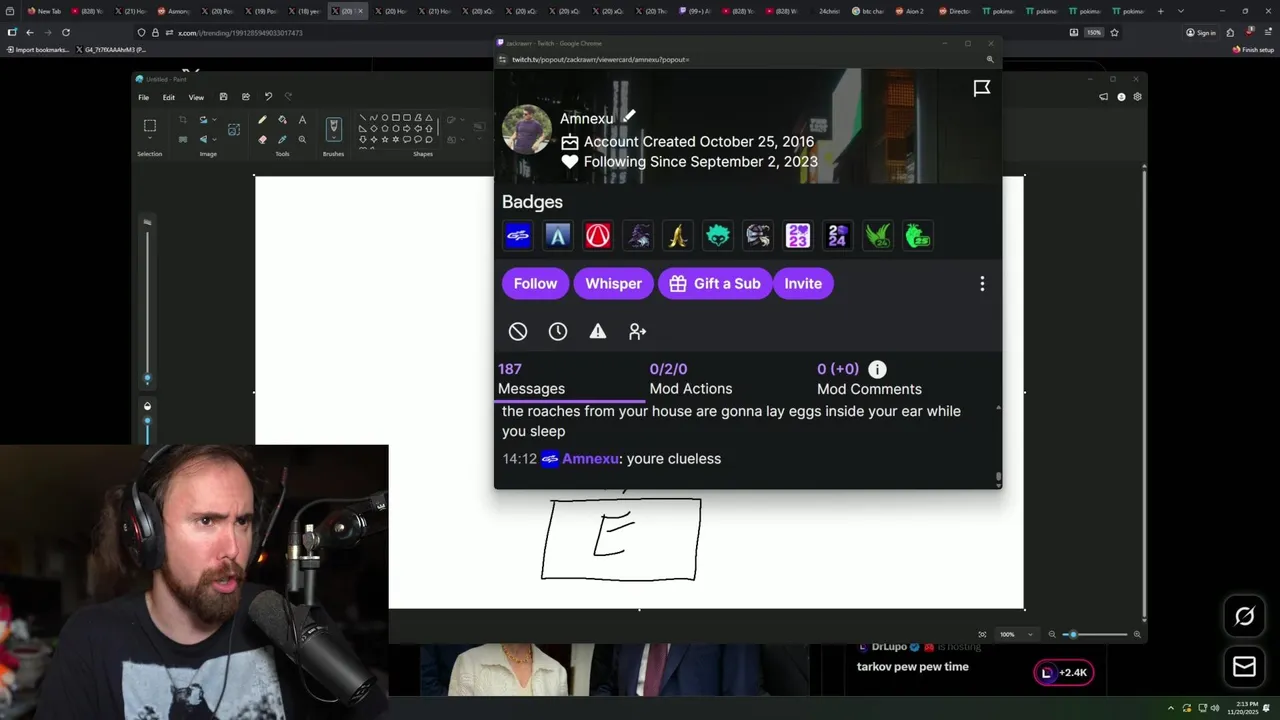Click the add moderator person icon
Image resolution: width=1280 pixels, height=720 pixels.
click(x=637, y=331)
